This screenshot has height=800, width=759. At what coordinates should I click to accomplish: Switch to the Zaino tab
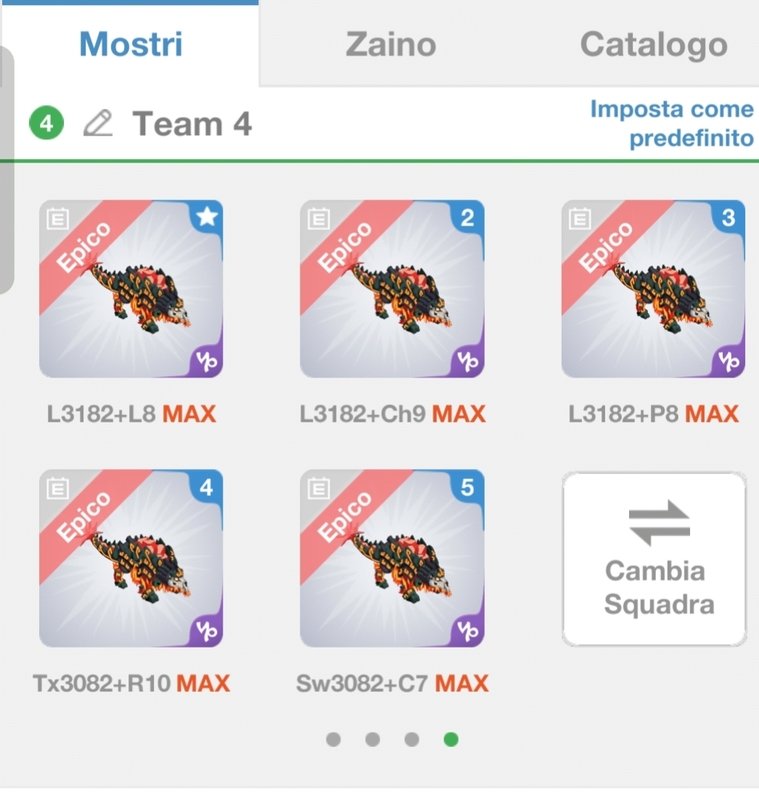tap(391, 45)
